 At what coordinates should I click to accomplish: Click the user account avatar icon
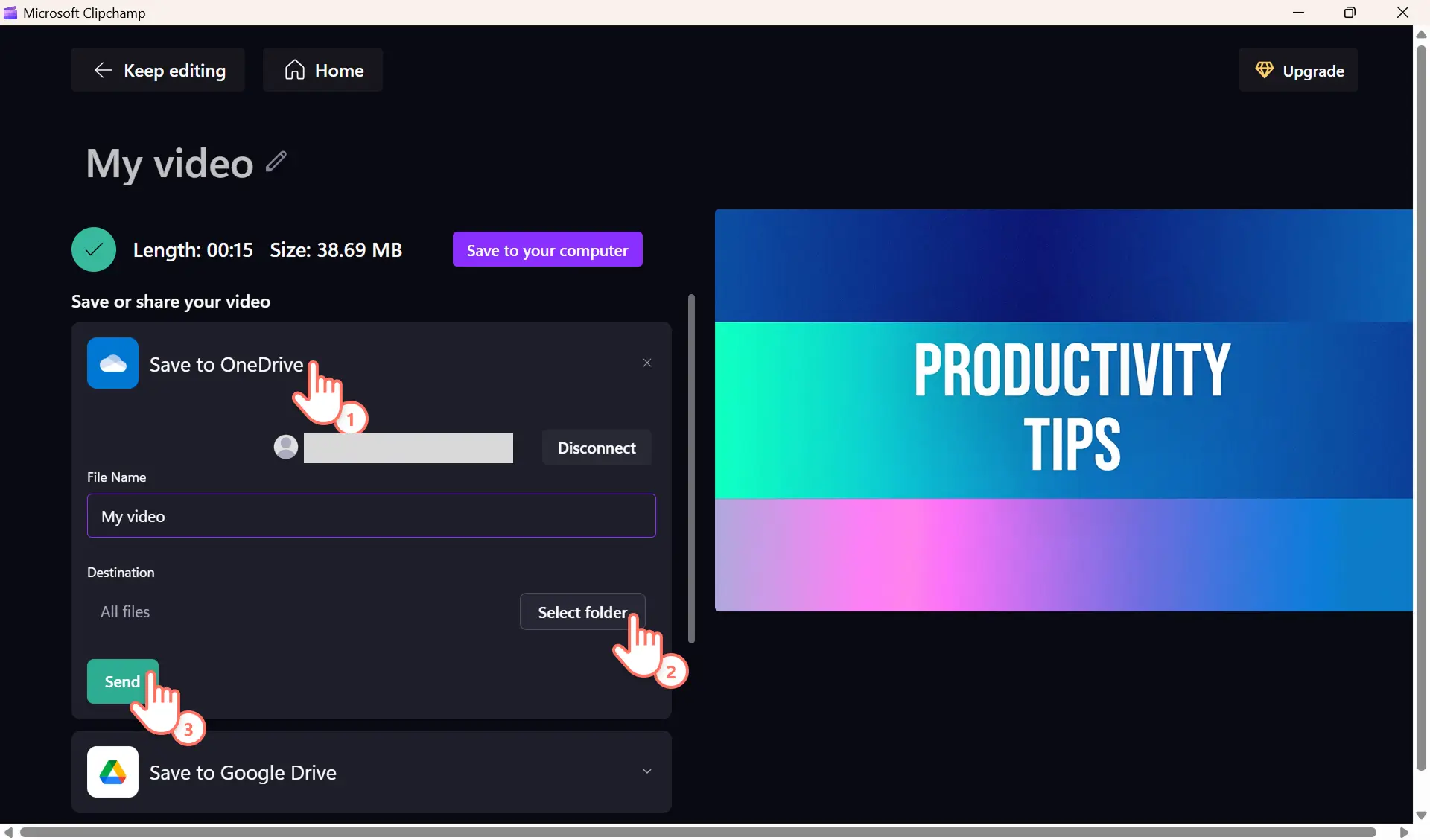pos(285,447)
